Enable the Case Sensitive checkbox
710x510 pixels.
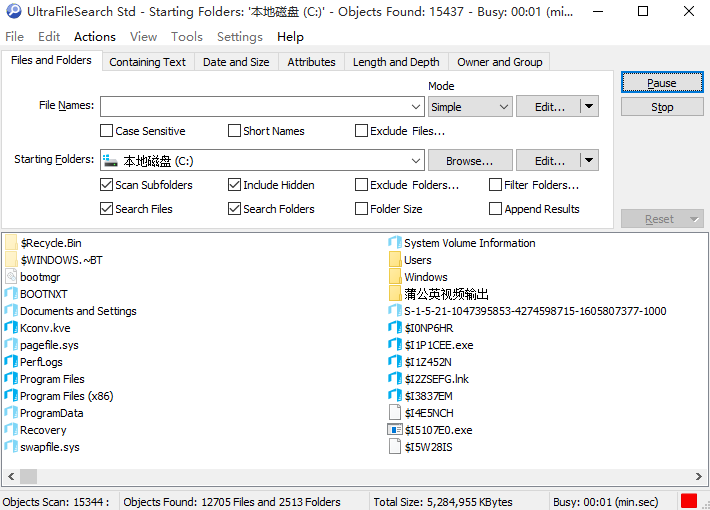click(x=106, y=131)
